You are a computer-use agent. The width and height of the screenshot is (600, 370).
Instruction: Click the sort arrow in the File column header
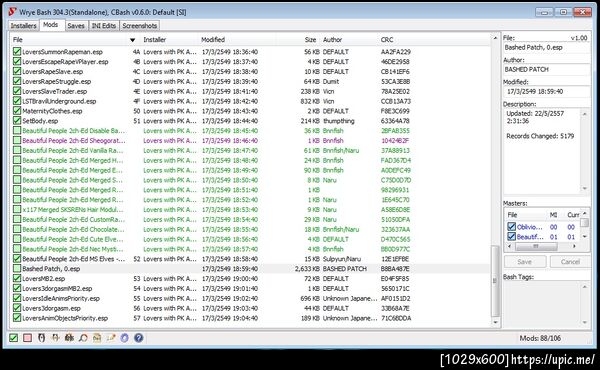[x=132, y=40]
